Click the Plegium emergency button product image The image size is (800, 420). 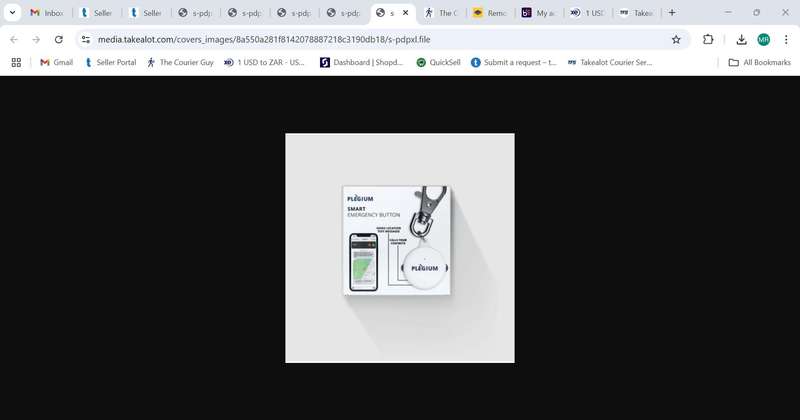click(x=400, y=248)
